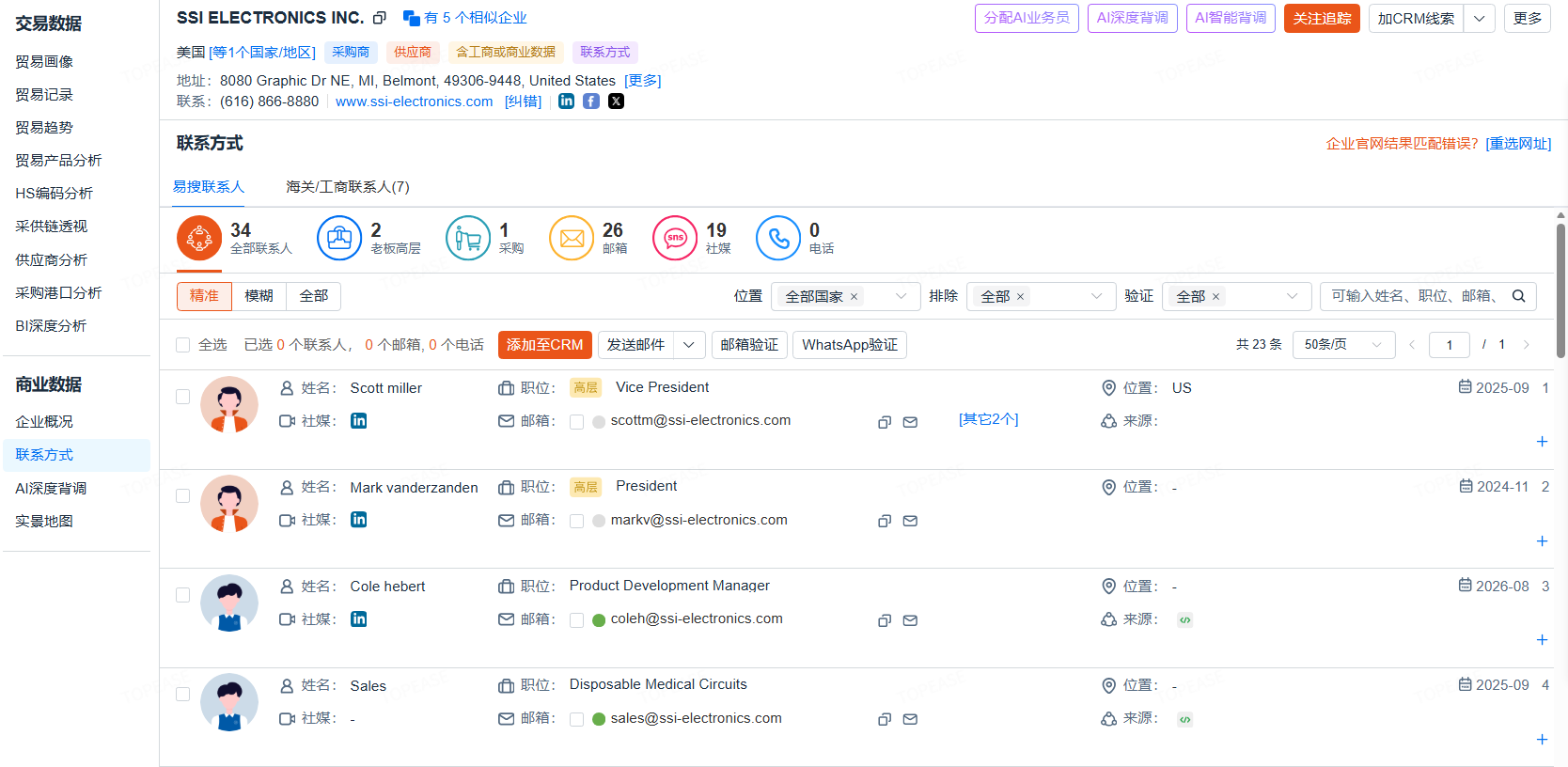This screenshot has width=1568, height=767.
Task: Expand the 发送邮件 dropdown arrow
Action: pyautogui.click(x=689, y=345)
